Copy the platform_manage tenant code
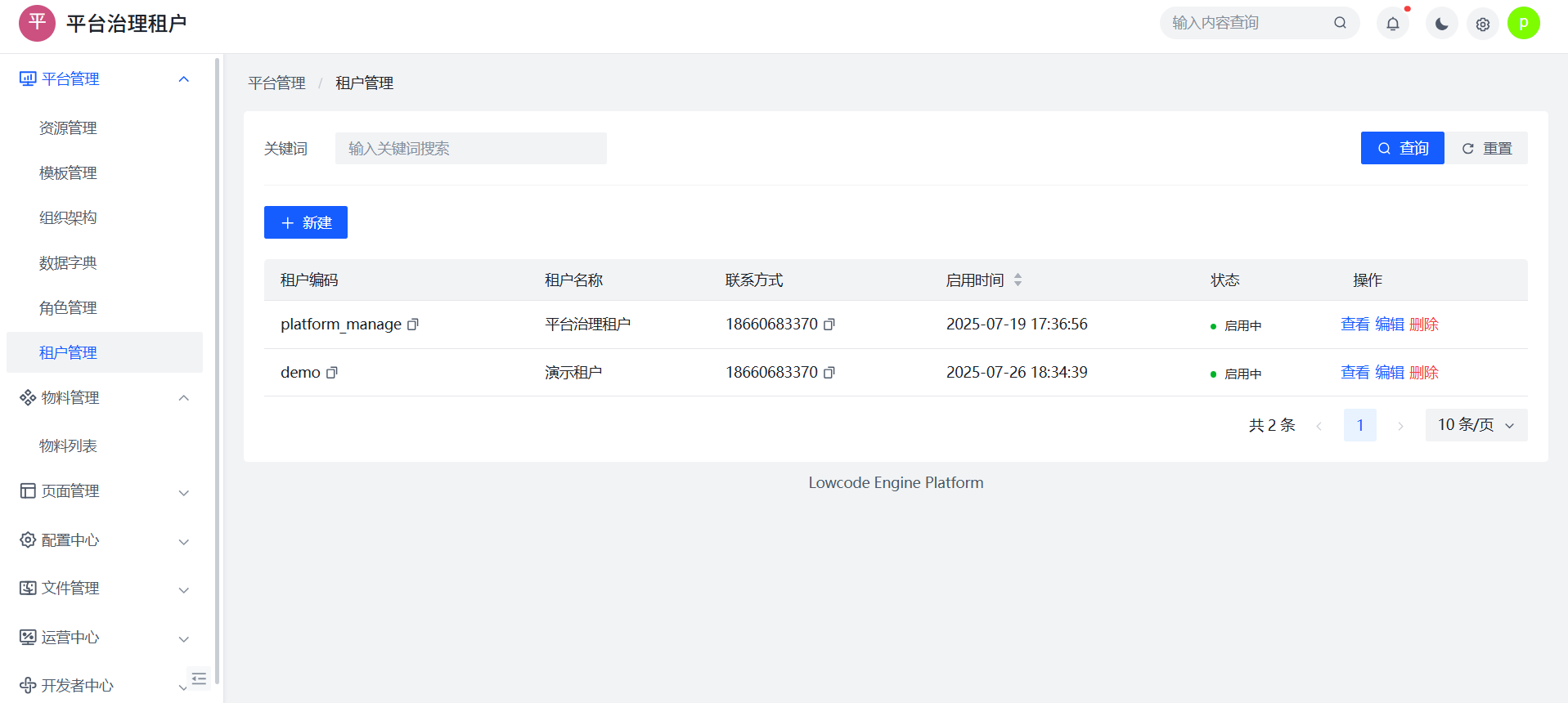 (x=413, y=325)
